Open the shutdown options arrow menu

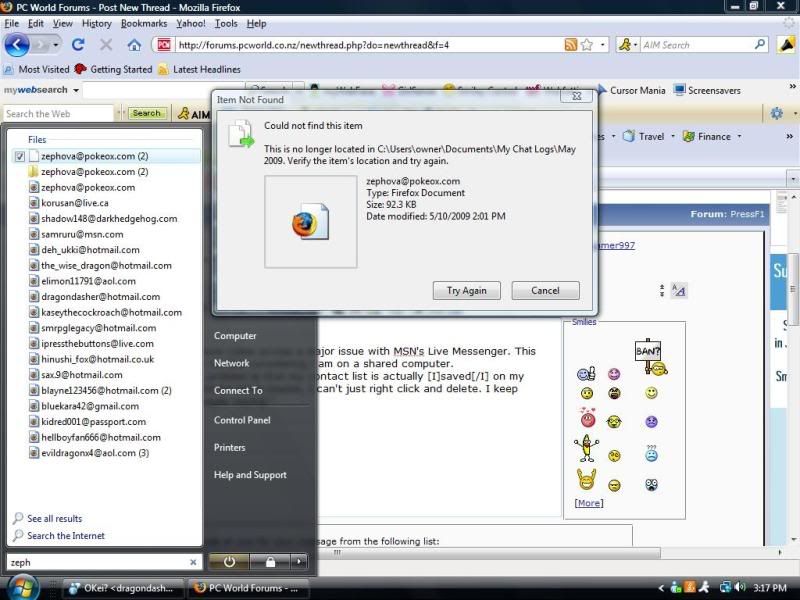click(x=298, y=562)
